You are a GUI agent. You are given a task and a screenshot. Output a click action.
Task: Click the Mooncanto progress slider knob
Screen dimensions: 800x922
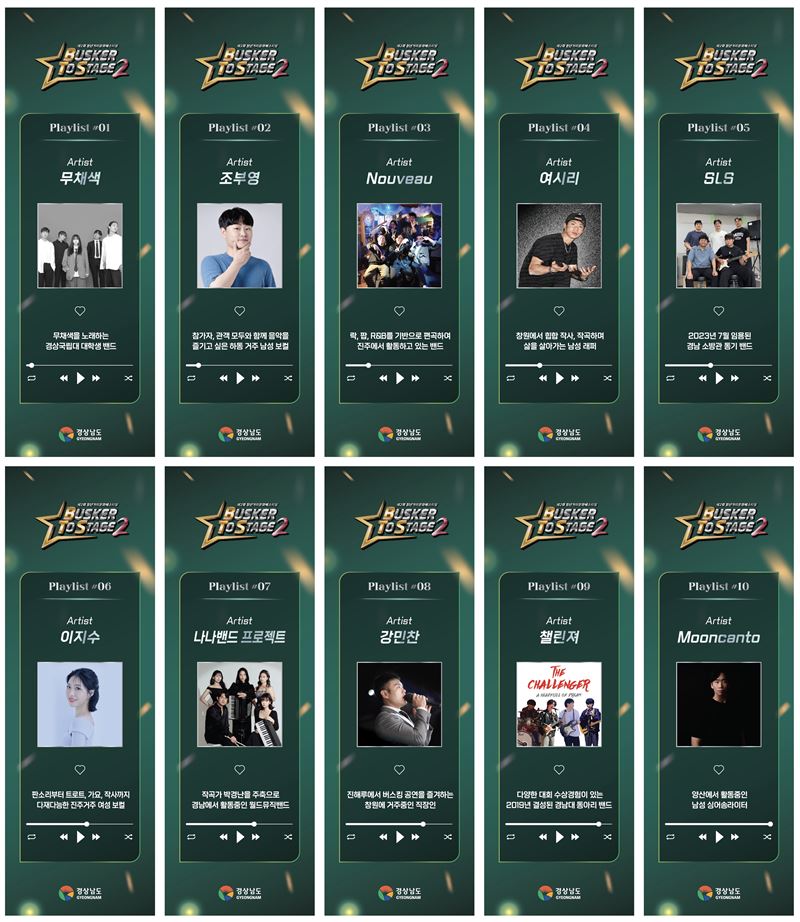click(769, 824)
